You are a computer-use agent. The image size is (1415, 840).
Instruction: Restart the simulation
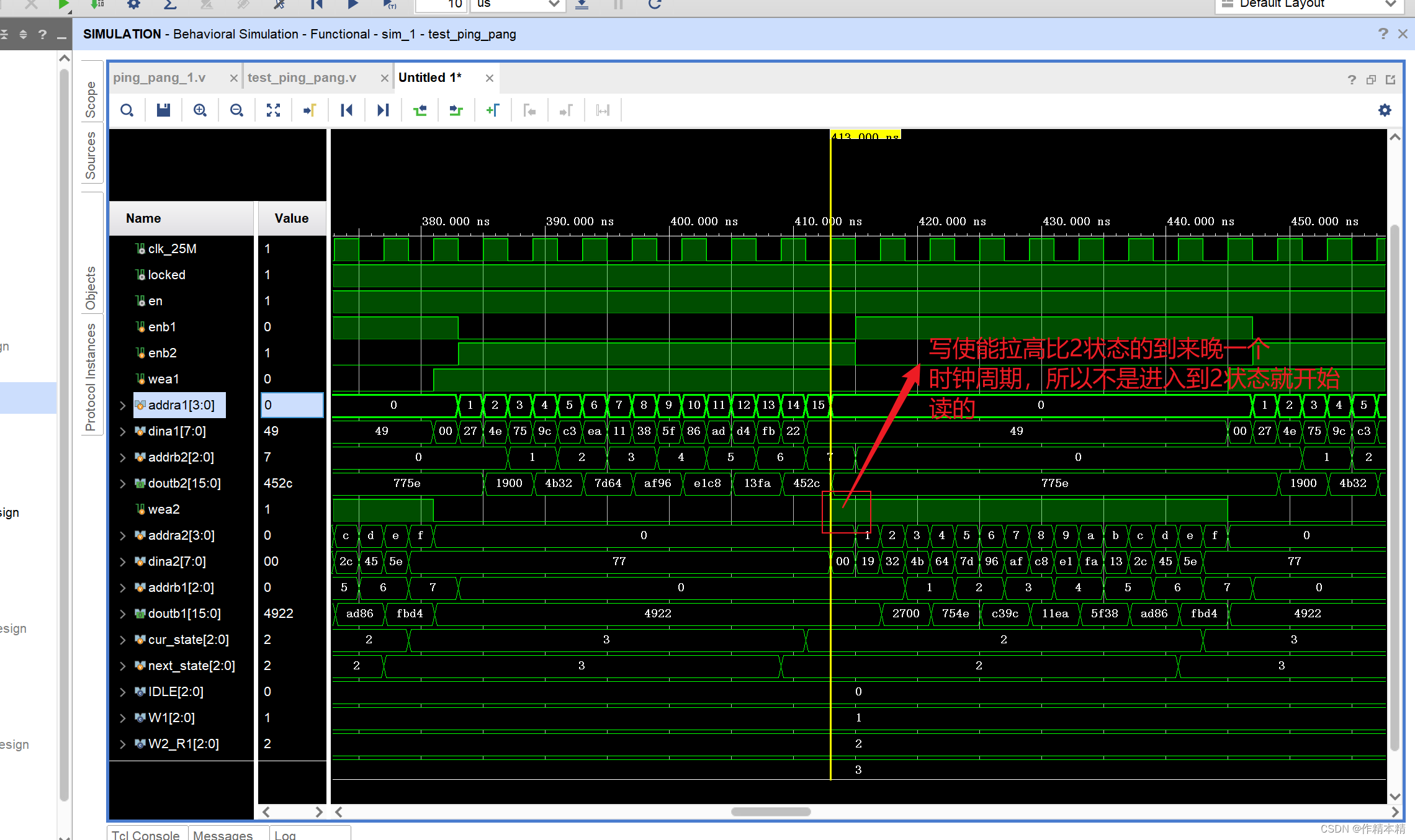[x=317, y=5]
